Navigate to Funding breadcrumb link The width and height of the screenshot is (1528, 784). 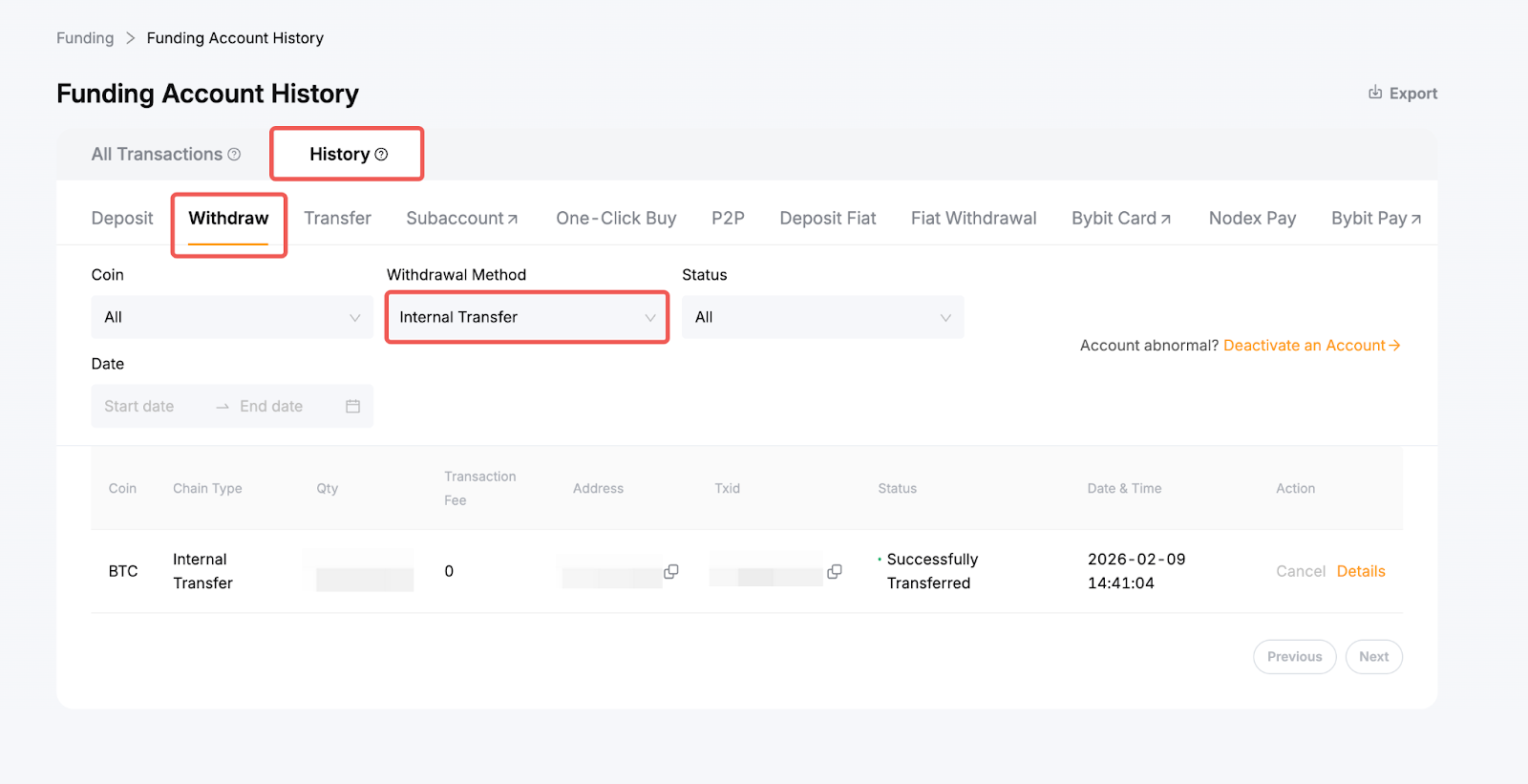pyautogui.click(x=85, y=38)
